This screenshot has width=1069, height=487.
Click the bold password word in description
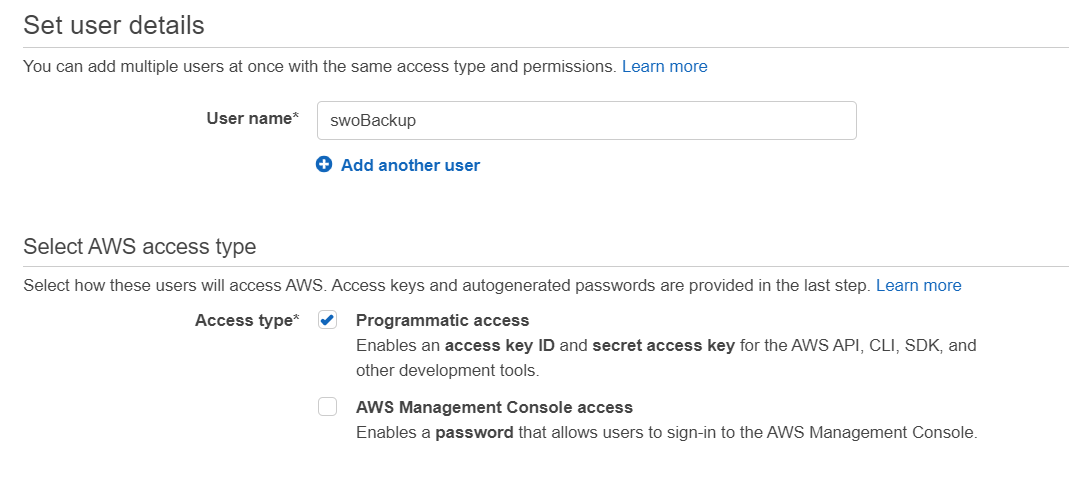pyautogui.click(x=473, y=433)
